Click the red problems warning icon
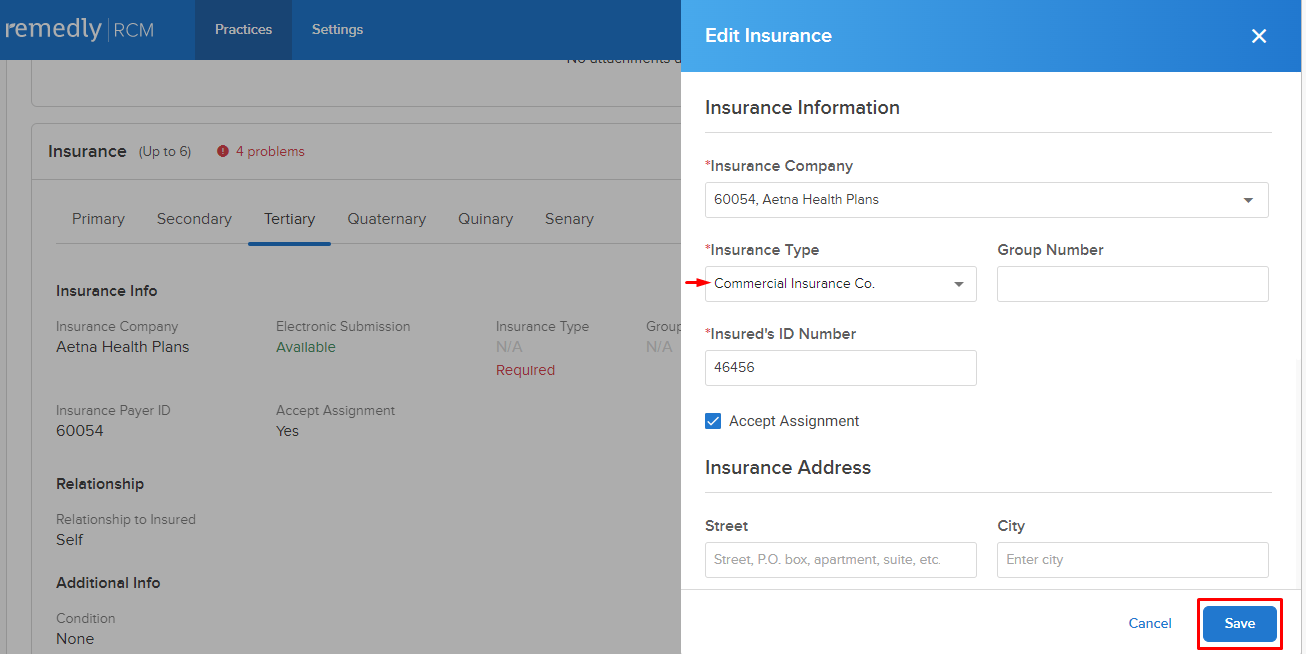Screen dimensions: 1306x654 (223, 152)
